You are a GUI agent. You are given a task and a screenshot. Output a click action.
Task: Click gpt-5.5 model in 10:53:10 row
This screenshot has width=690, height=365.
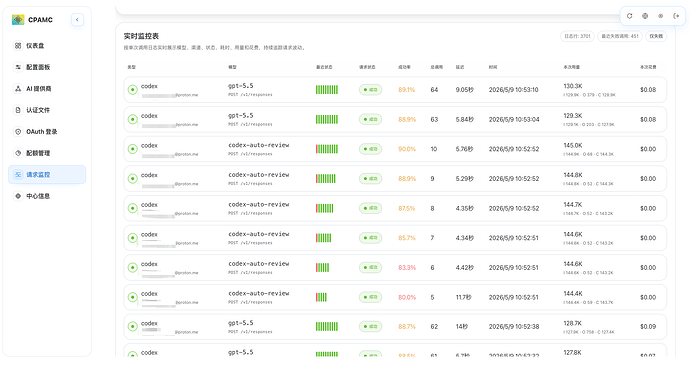coord(241,86)
